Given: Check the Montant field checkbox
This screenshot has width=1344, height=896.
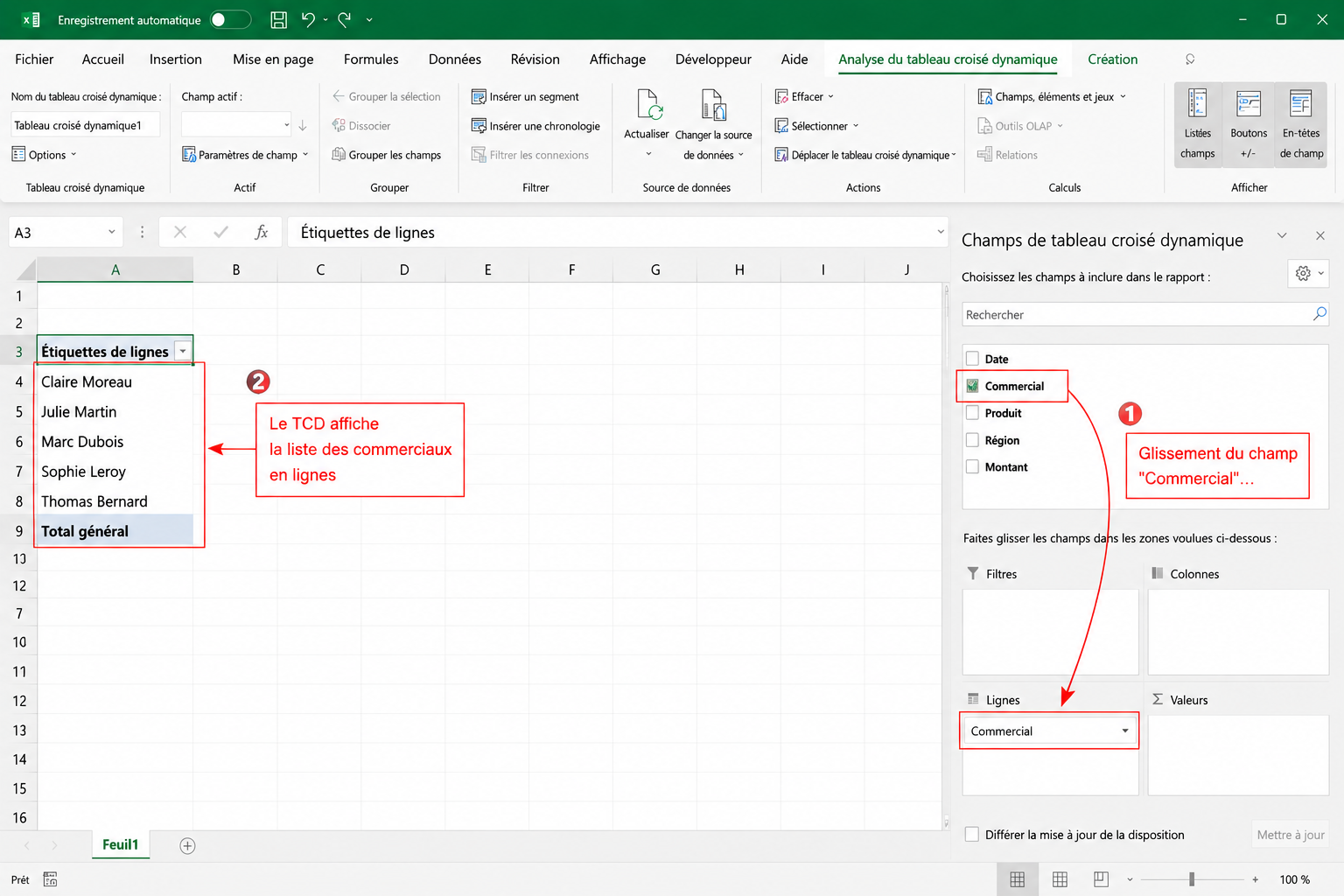Looking at the screenshot, I should tap(972, 467).
